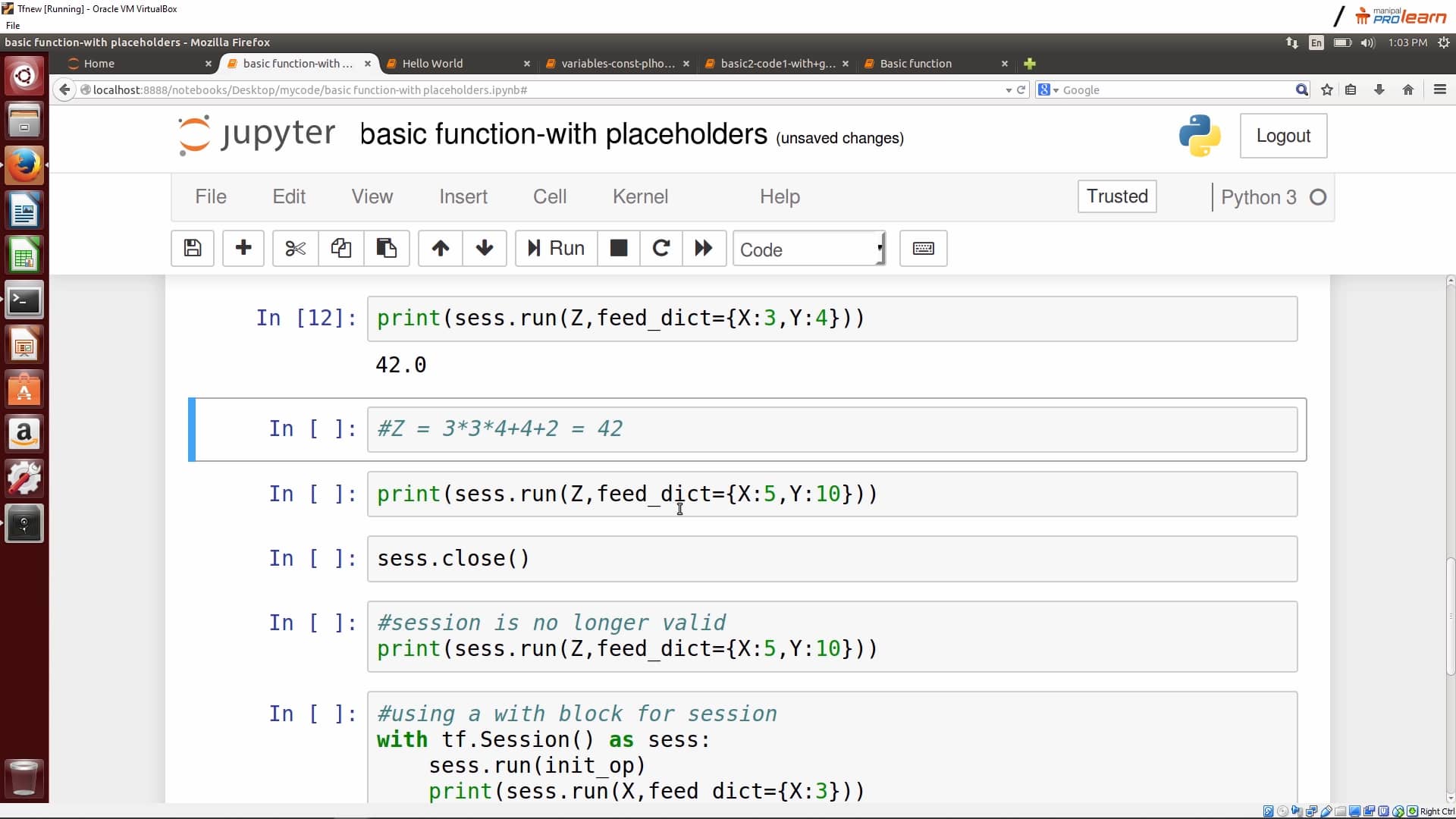This screenshot has height=819, width=1456.
Task: Open the command palette keyboard icon
Action: (923, 248)
